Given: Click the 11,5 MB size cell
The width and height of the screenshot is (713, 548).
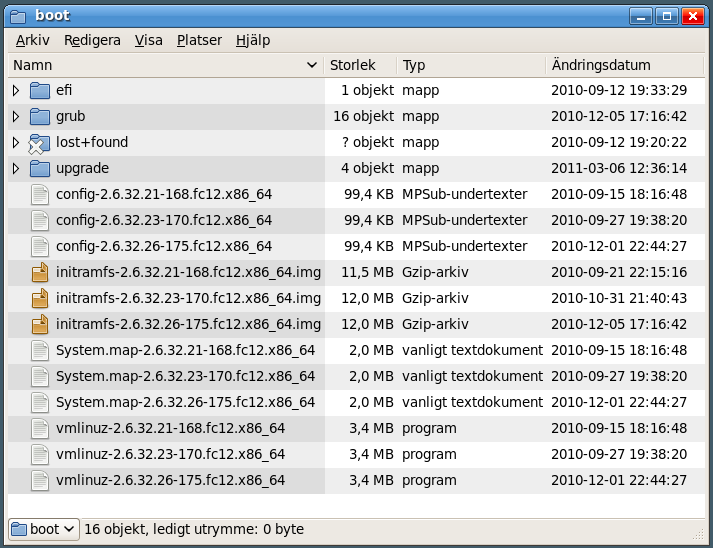Looking at the screenshot, I should click(367, 272).
